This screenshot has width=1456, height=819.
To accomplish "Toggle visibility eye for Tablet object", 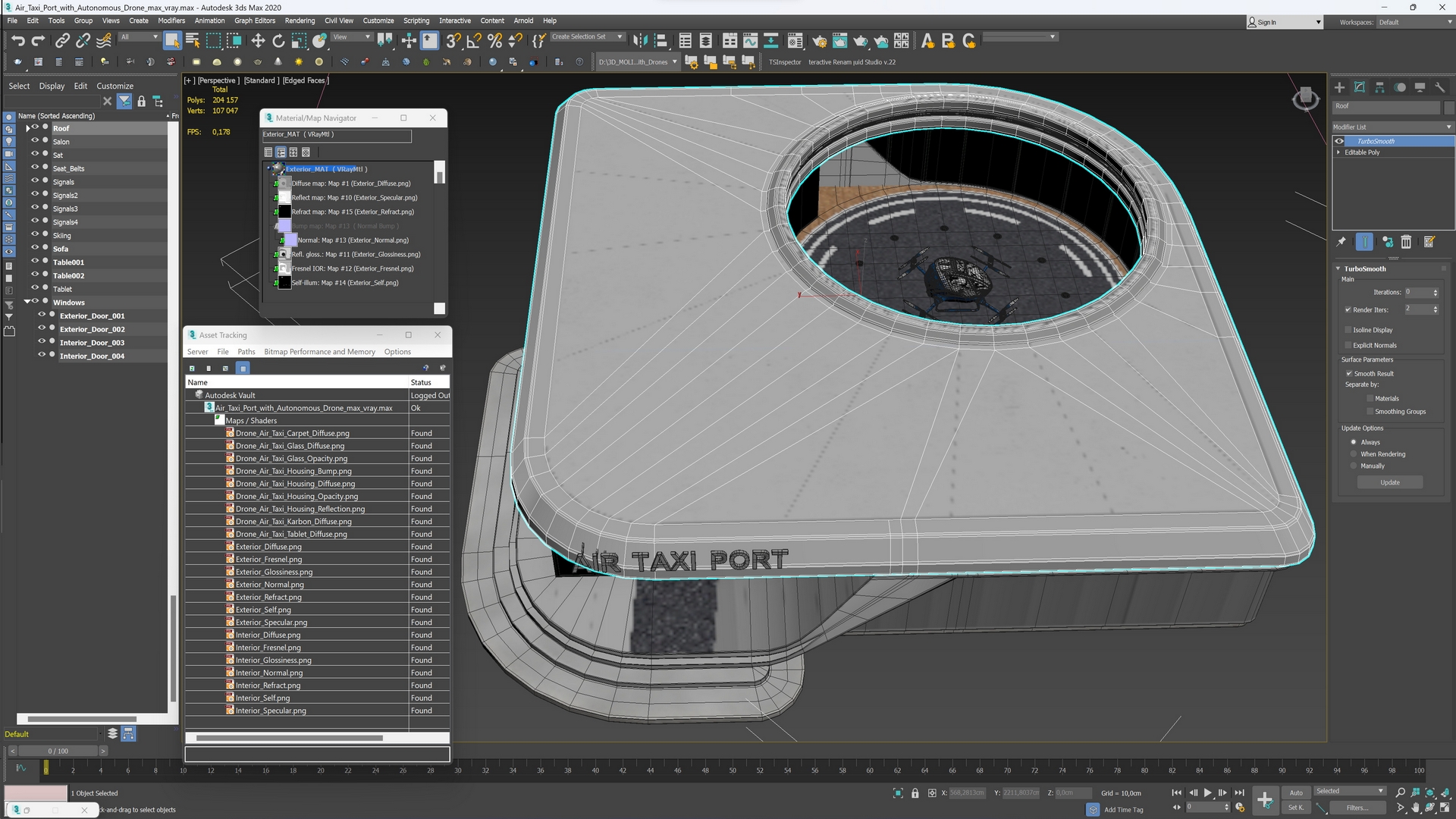I will click(x=34, y=288).
